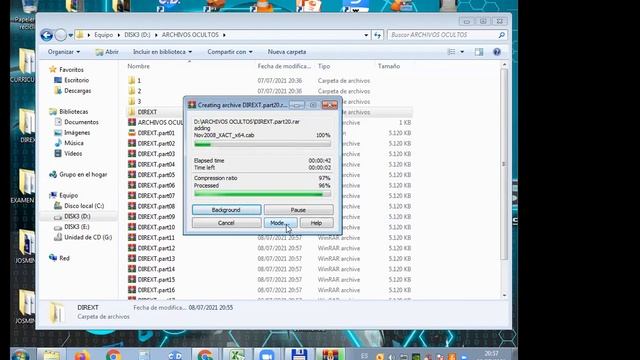The image size is (640, 360).
Task: Click Nueva carpeta in the toolbar
Action: (287, 52)
